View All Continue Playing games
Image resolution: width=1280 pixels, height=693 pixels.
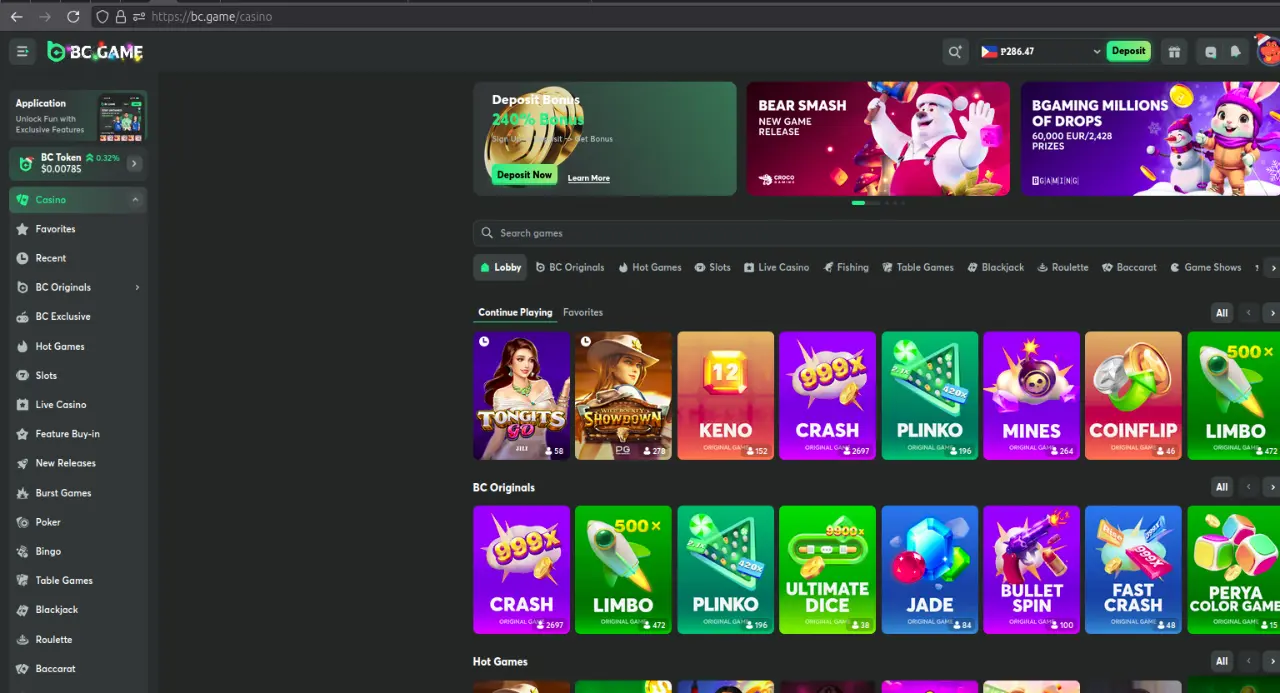[1221, 313]
